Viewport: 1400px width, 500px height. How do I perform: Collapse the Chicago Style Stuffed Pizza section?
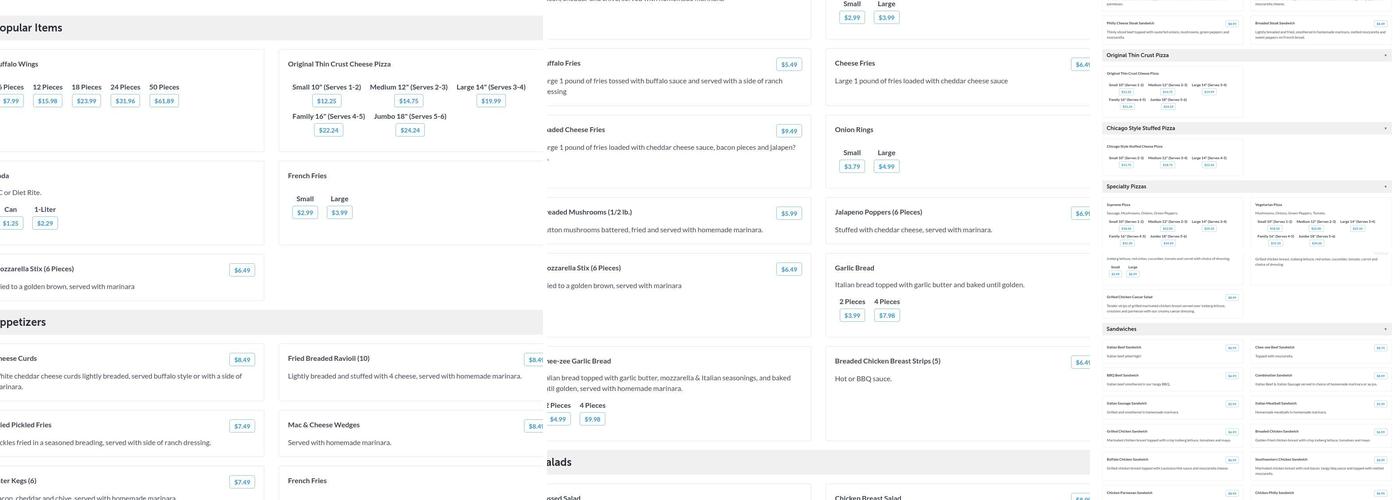tap(1385, 128)
